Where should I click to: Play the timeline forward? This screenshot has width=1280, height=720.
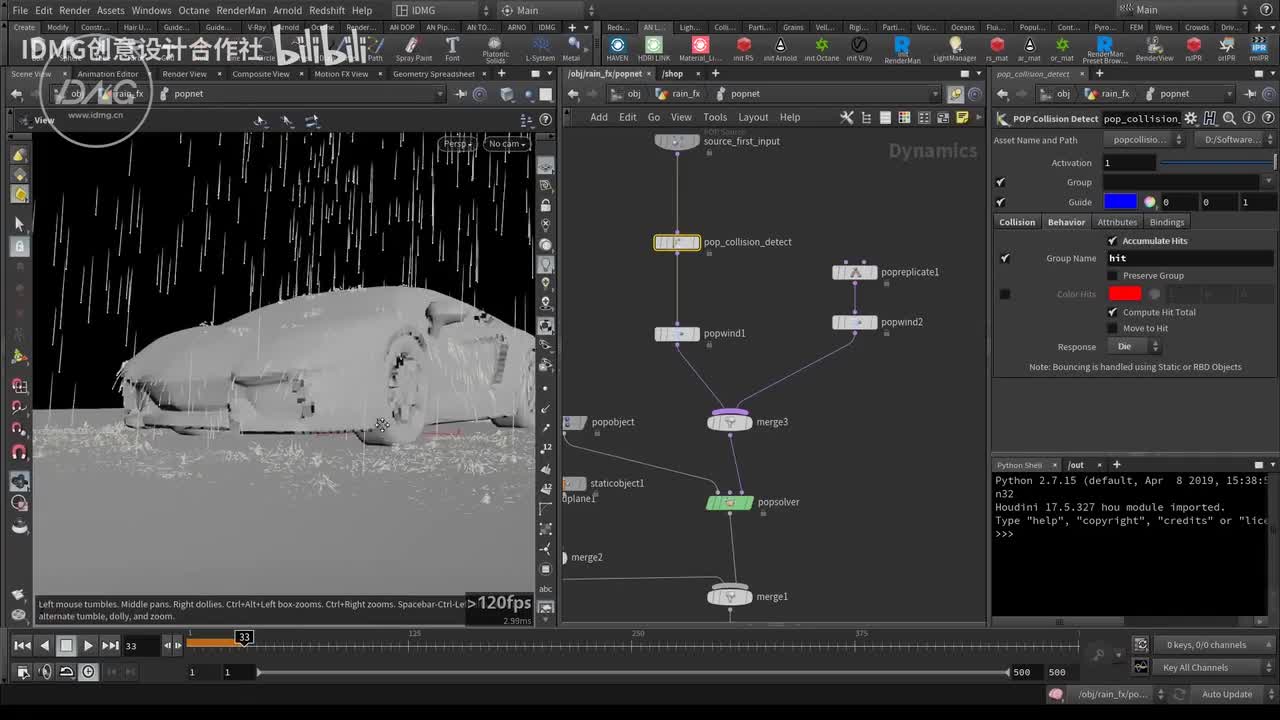[x=88, y=646]
